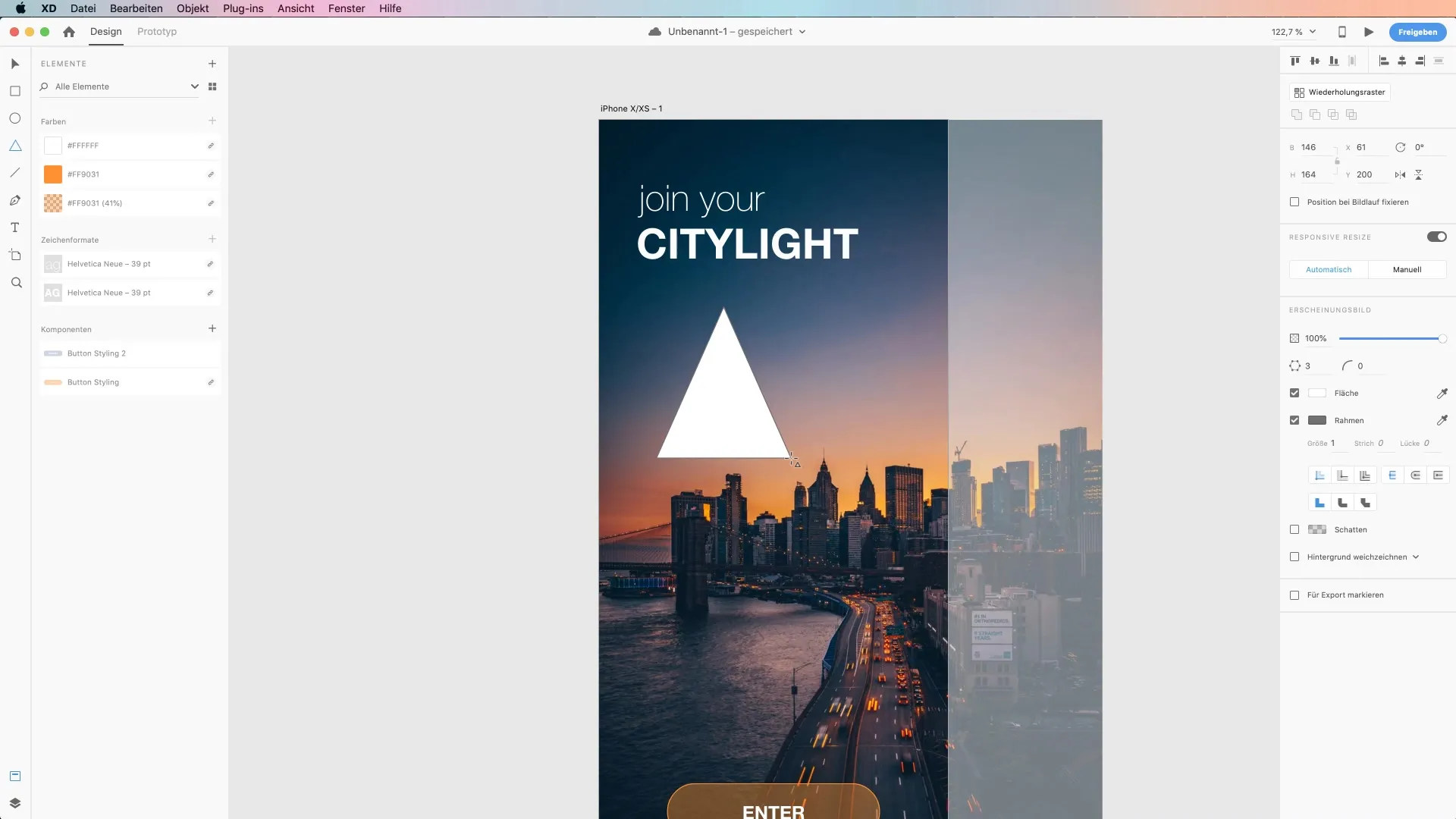Switch to the Prototyp tab
Image resolution: width=1456 pixels, height=819 pixels.
157,32
